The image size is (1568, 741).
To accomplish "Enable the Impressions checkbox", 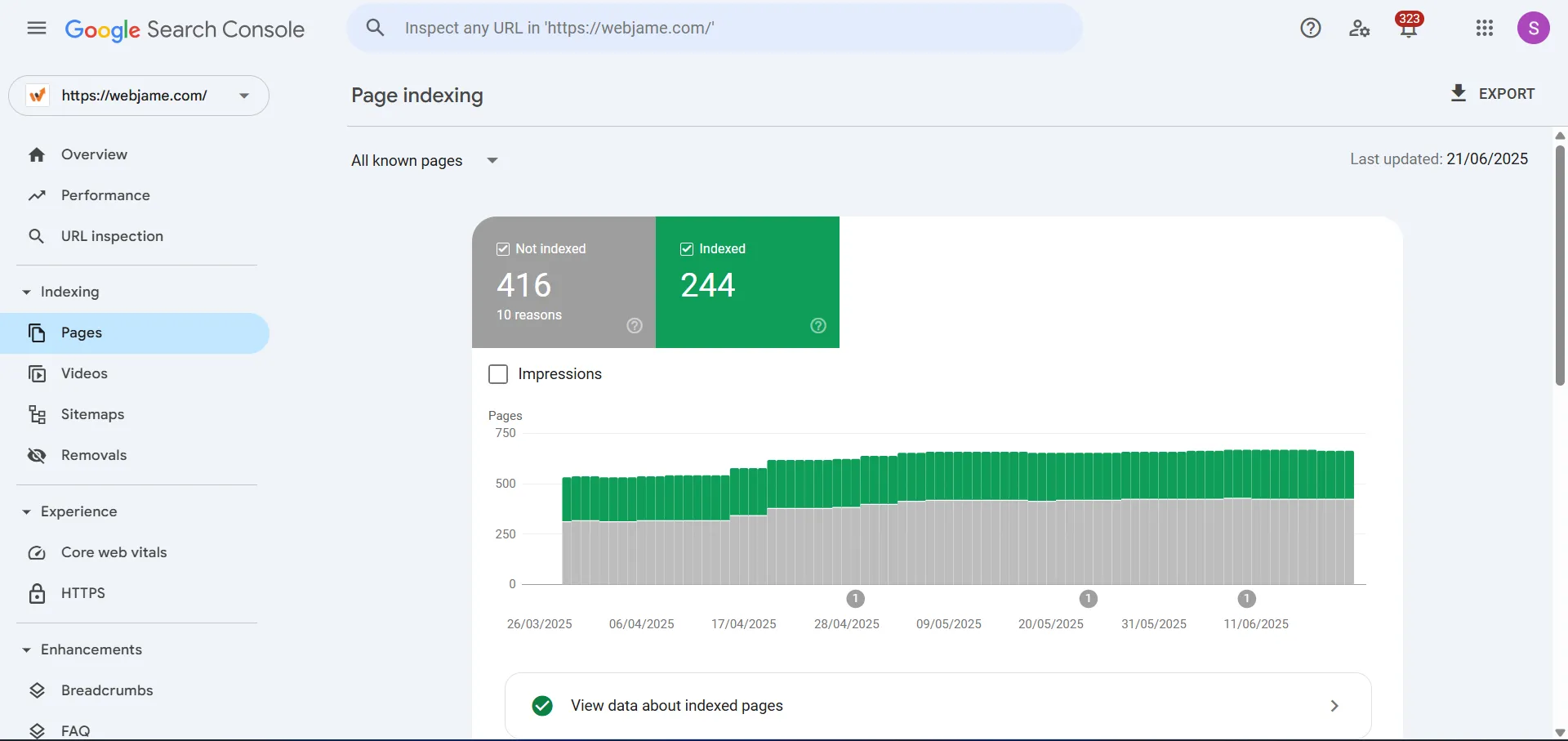I will (x=498, y=374).
